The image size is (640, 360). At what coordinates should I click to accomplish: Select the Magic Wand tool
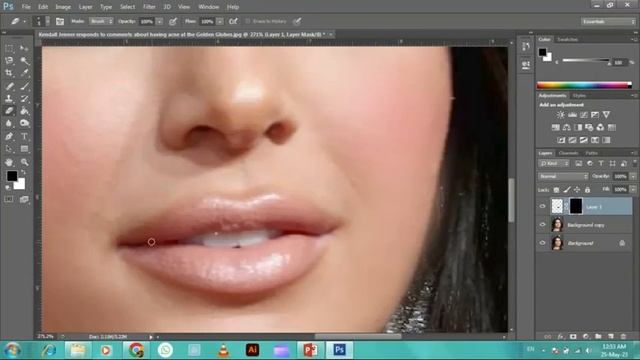point(24,61)
